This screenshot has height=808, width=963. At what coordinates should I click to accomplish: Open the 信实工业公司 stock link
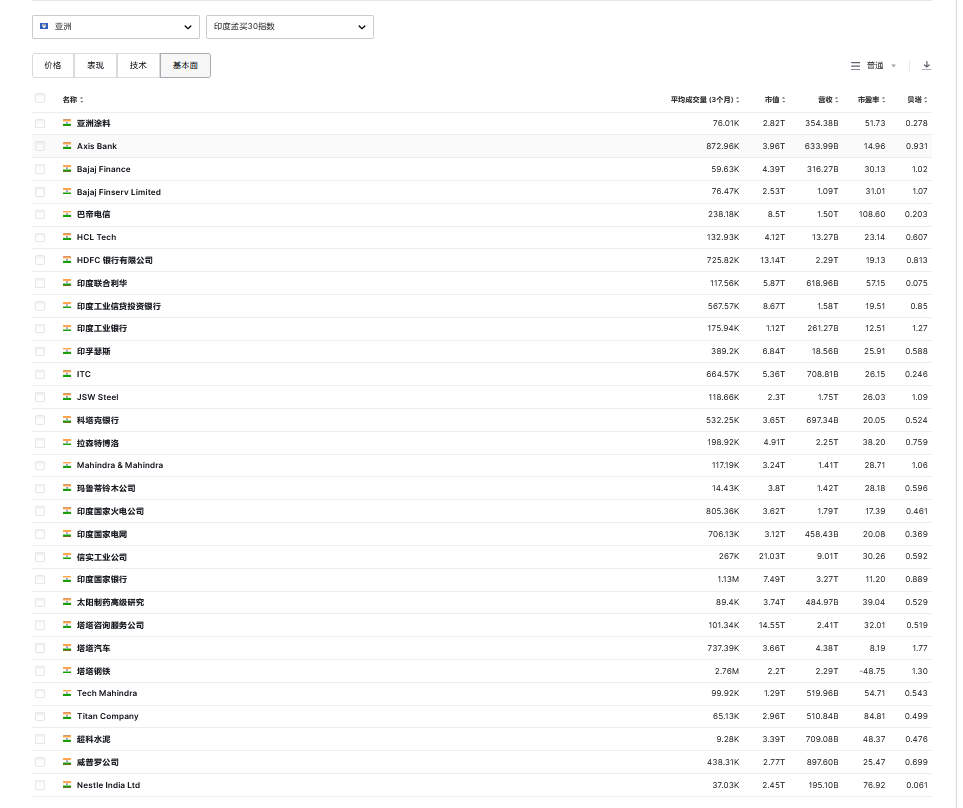[x=101, y=557]
